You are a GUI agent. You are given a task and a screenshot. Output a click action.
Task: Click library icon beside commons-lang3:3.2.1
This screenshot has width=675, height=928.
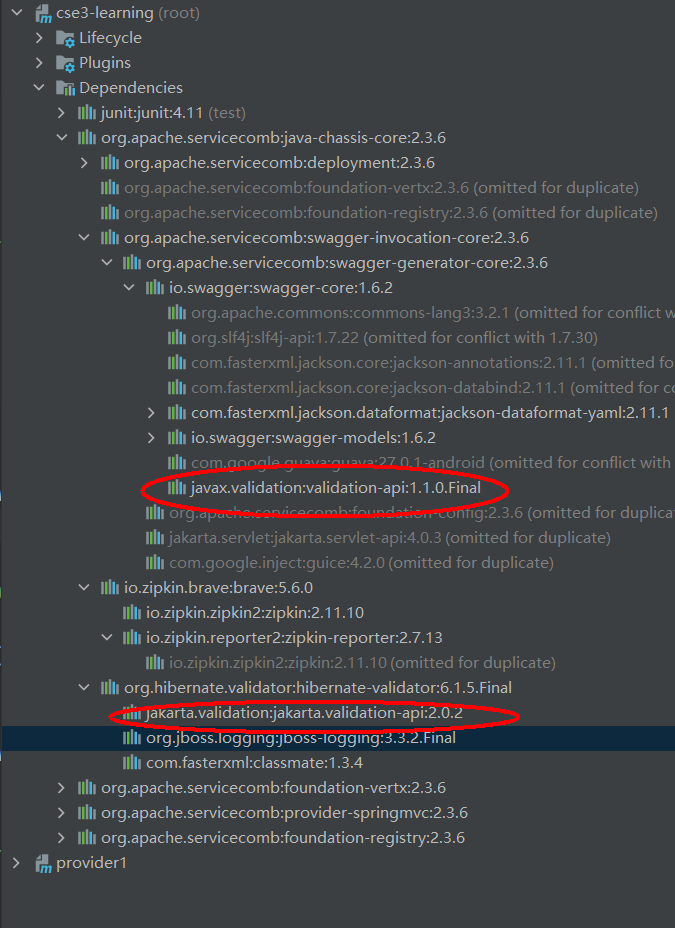pos(177,312)
